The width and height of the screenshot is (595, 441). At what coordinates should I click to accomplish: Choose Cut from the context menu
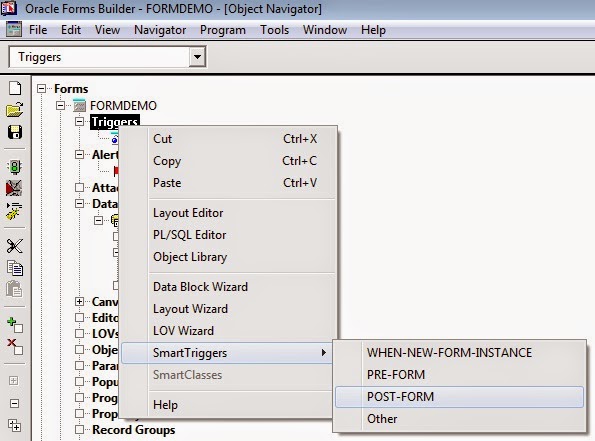click(228, 139)
